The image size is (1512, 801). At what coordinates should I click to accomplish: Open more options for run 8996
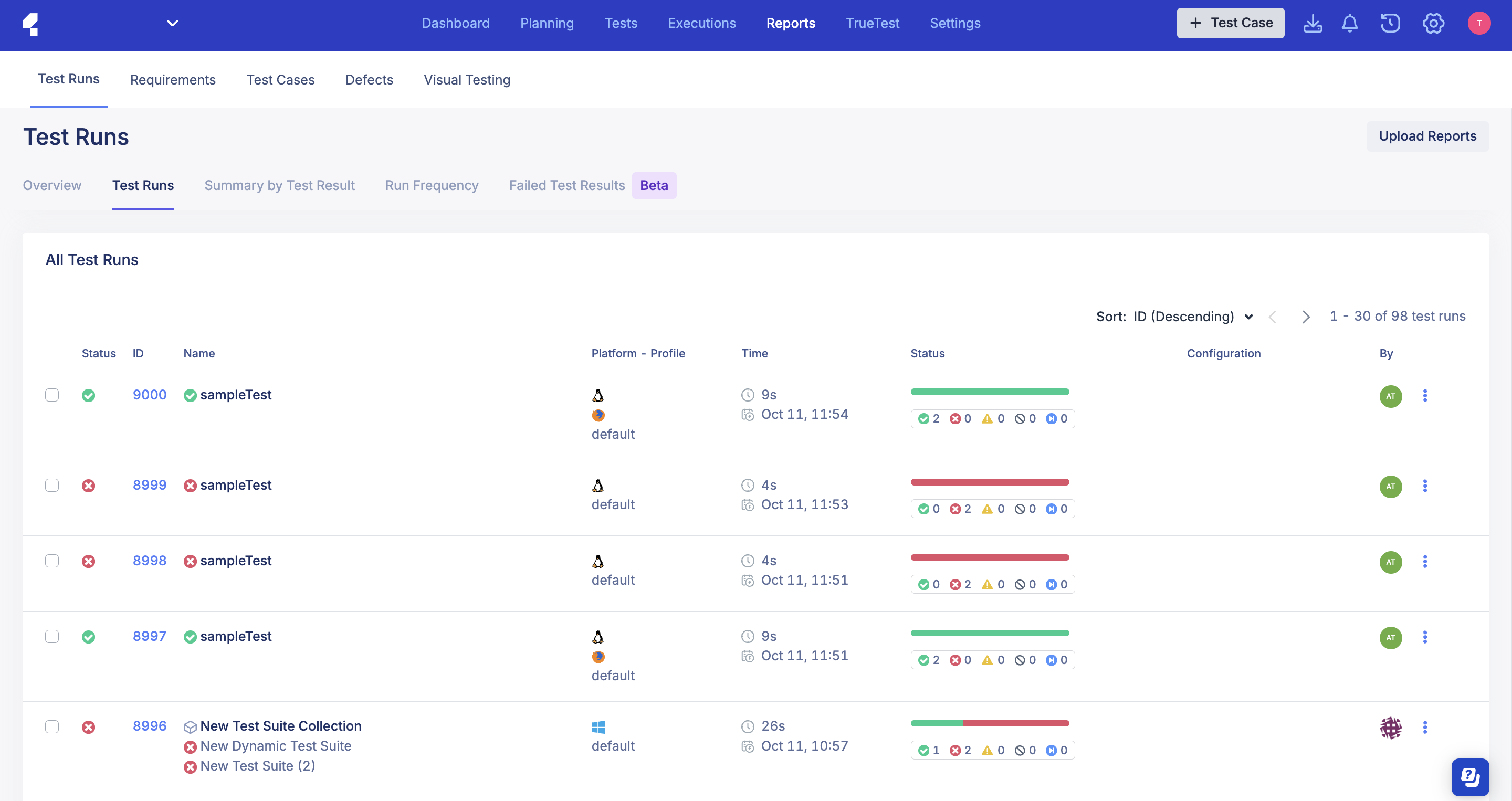pyautogui.click(x=1424, y=727)
